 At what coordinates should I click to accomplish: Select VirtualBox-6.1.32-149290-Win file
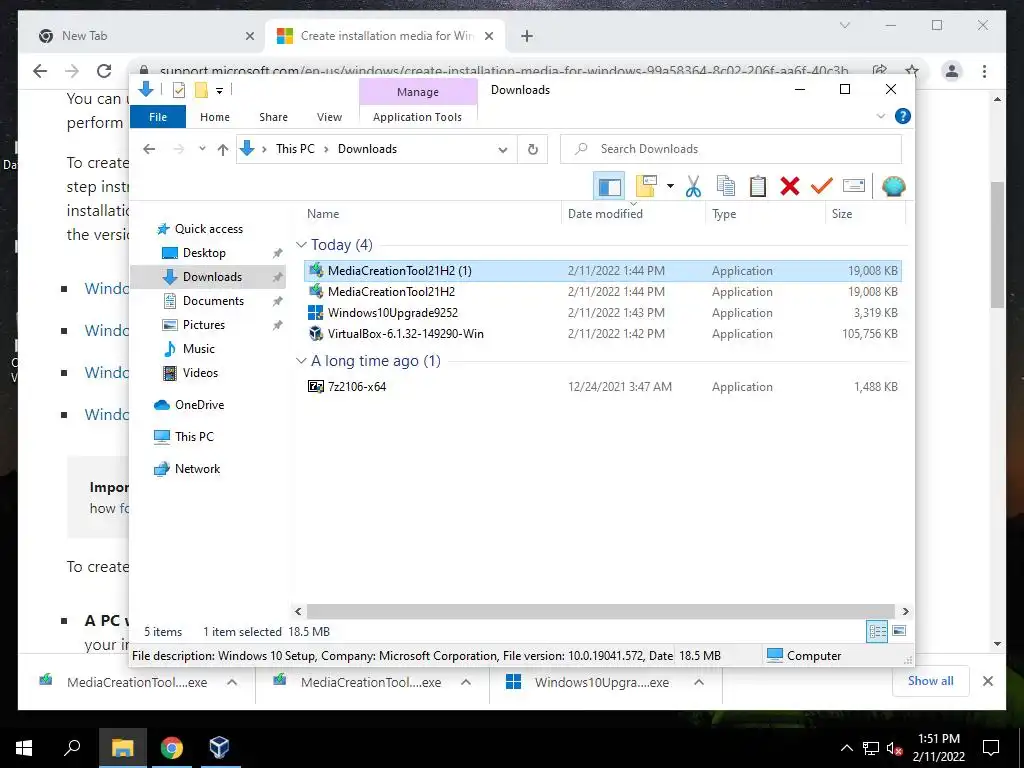coord(603,333)
